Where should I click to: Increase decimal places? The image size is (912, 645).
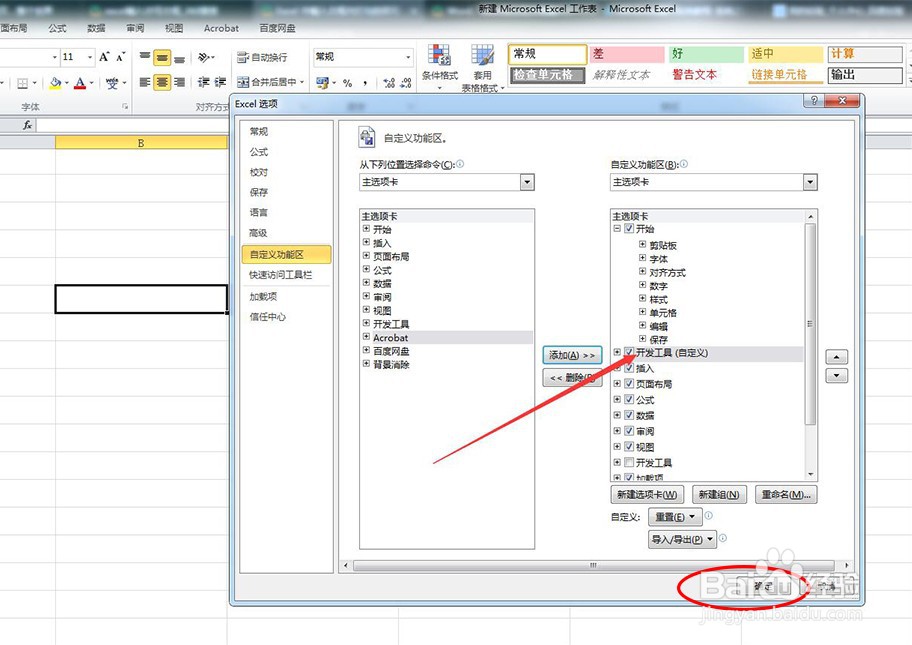point(389,83)
